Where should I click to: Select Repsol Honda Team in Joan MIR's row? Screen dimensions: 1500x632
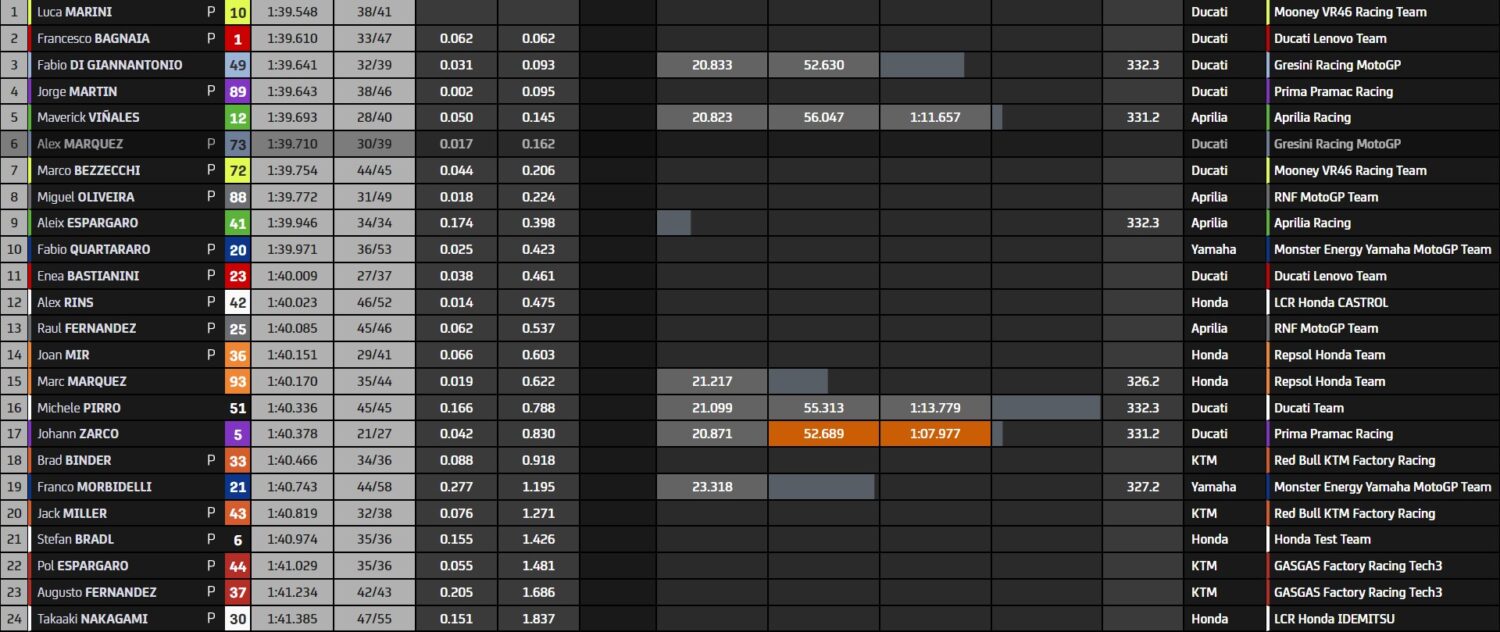click(1329, 355)
